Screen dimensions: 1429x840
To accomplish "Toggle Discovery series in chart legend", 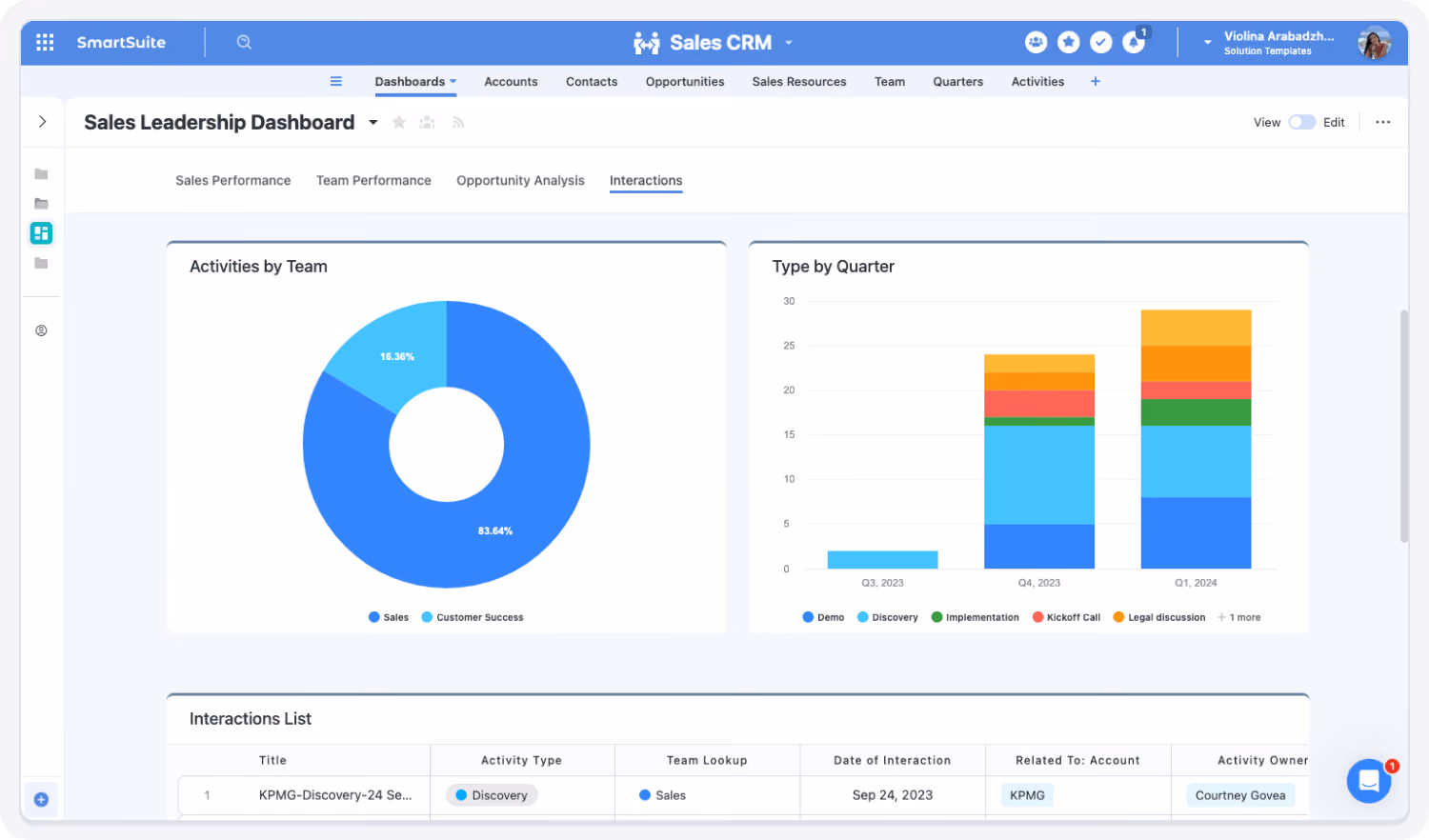I will (888, 617).
